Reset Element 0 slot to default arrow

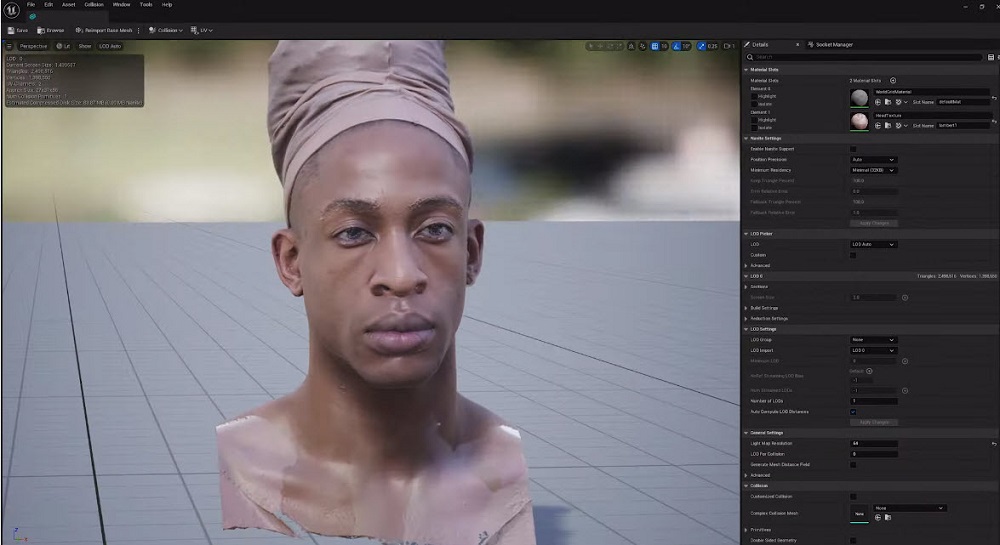994,98
